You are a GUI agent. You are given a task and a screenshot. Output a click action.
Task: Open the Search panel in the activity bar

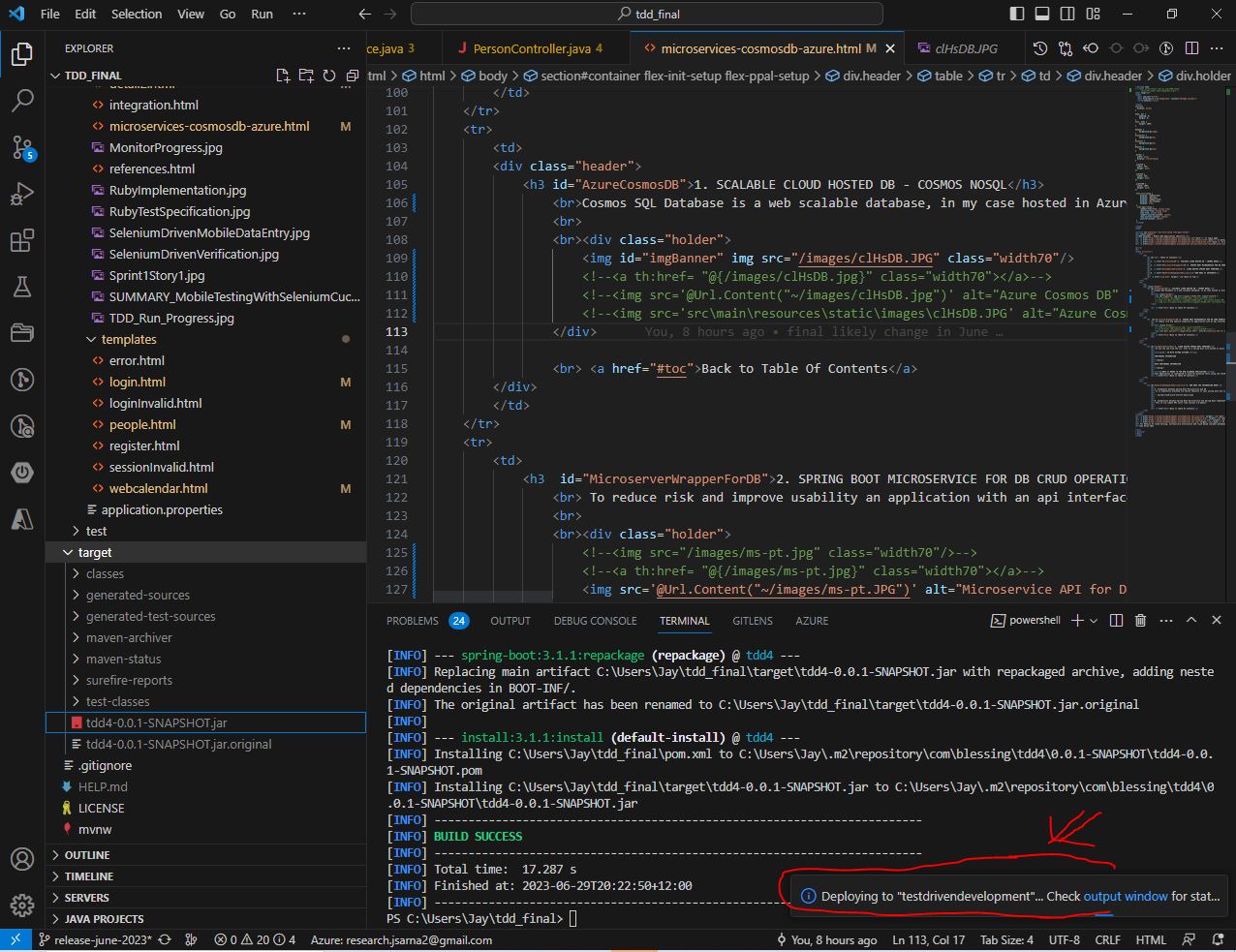pyautogui.click(x=23, y=99)
